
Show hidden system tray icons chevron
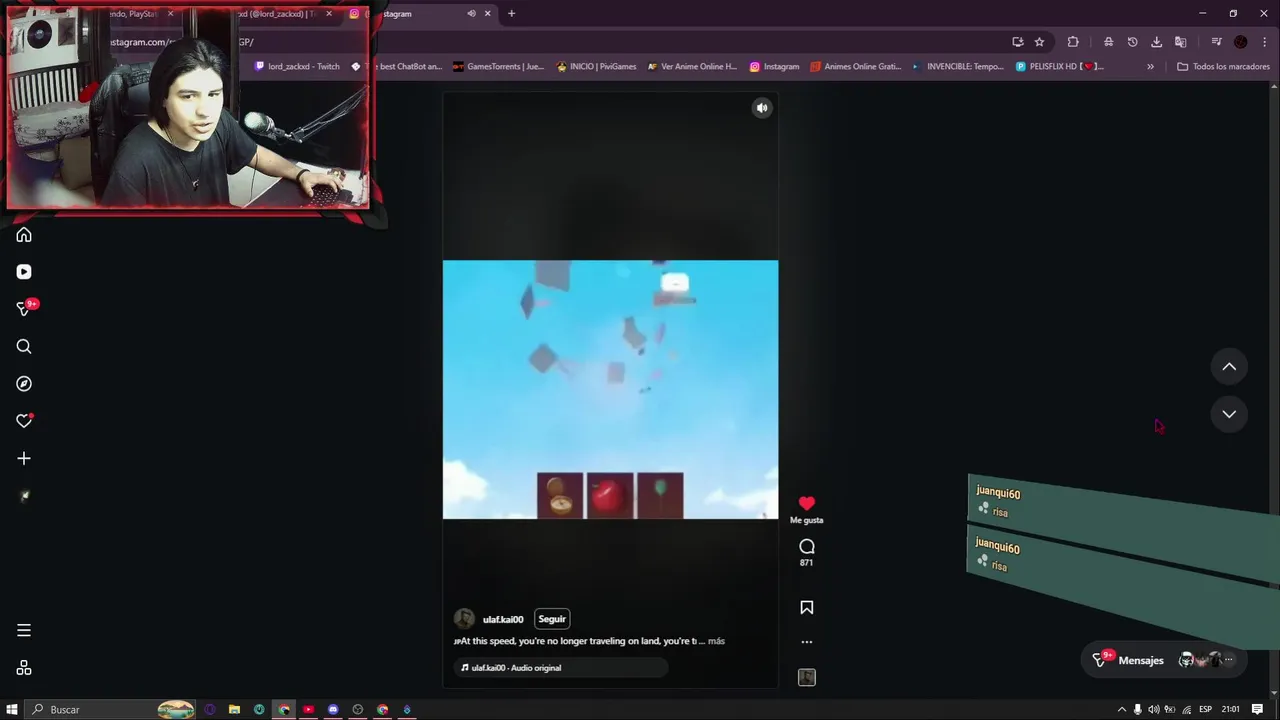[x=1121, y=709]
